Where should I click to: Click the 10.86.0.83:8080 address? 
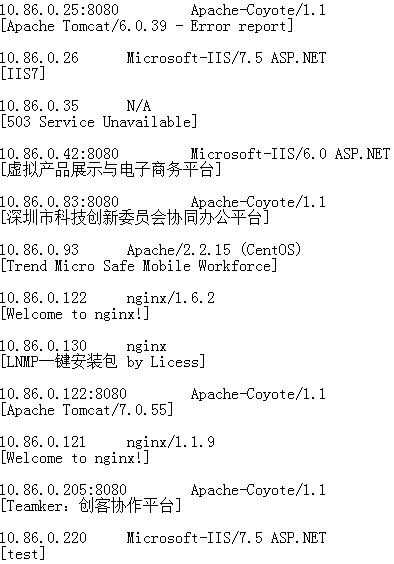click(59, 202)
